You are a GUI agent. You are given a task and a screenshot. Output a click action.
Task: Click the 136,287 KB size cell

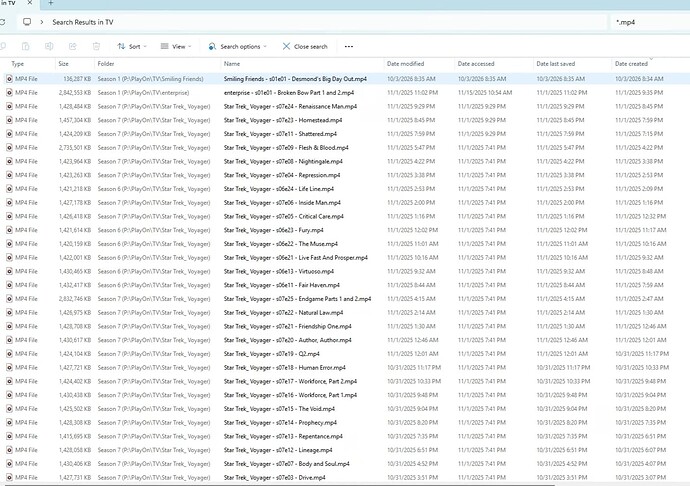77,79
